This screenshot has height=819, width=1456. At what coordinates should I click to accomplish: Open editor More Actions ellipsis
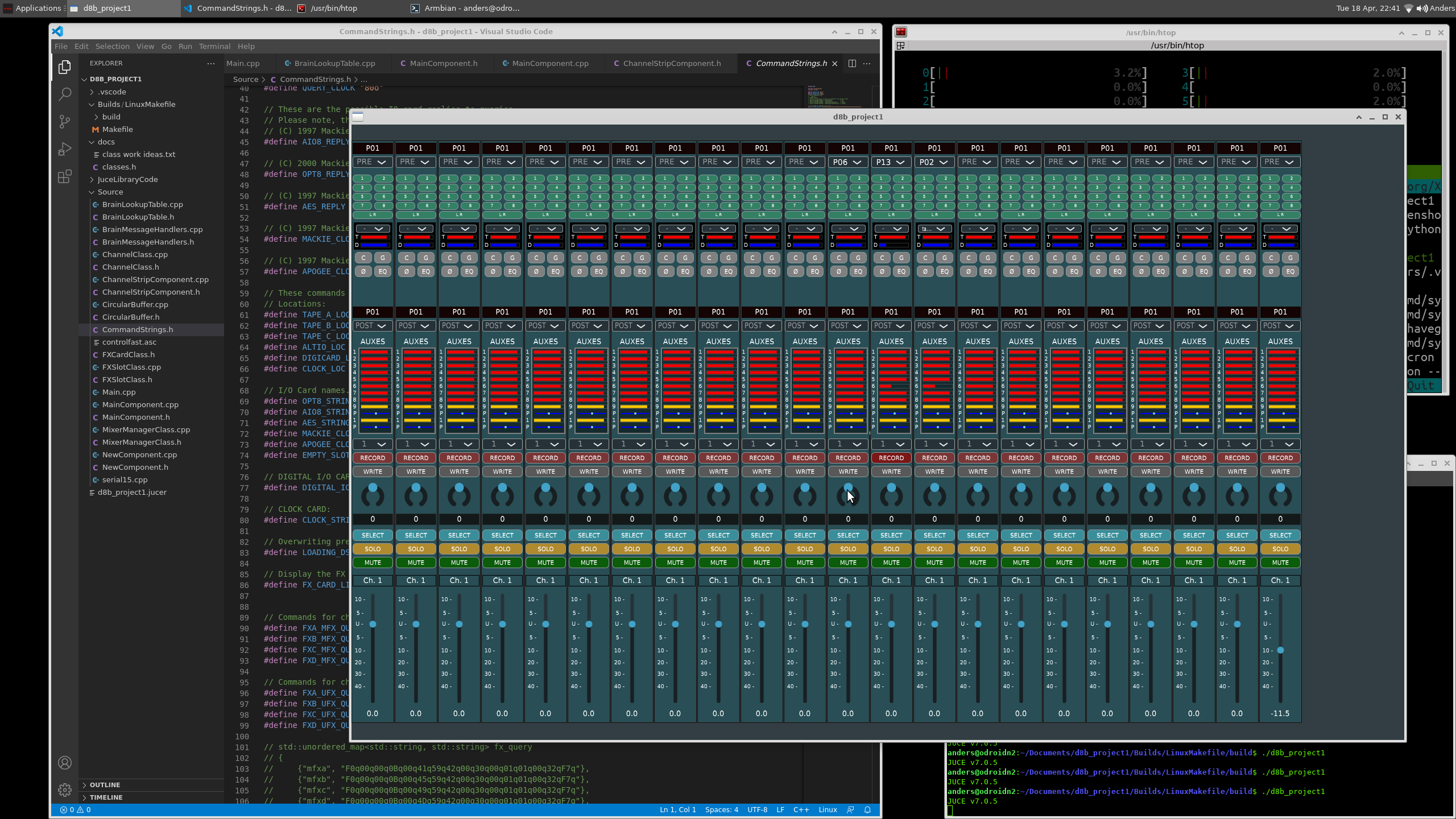point(867,63)
